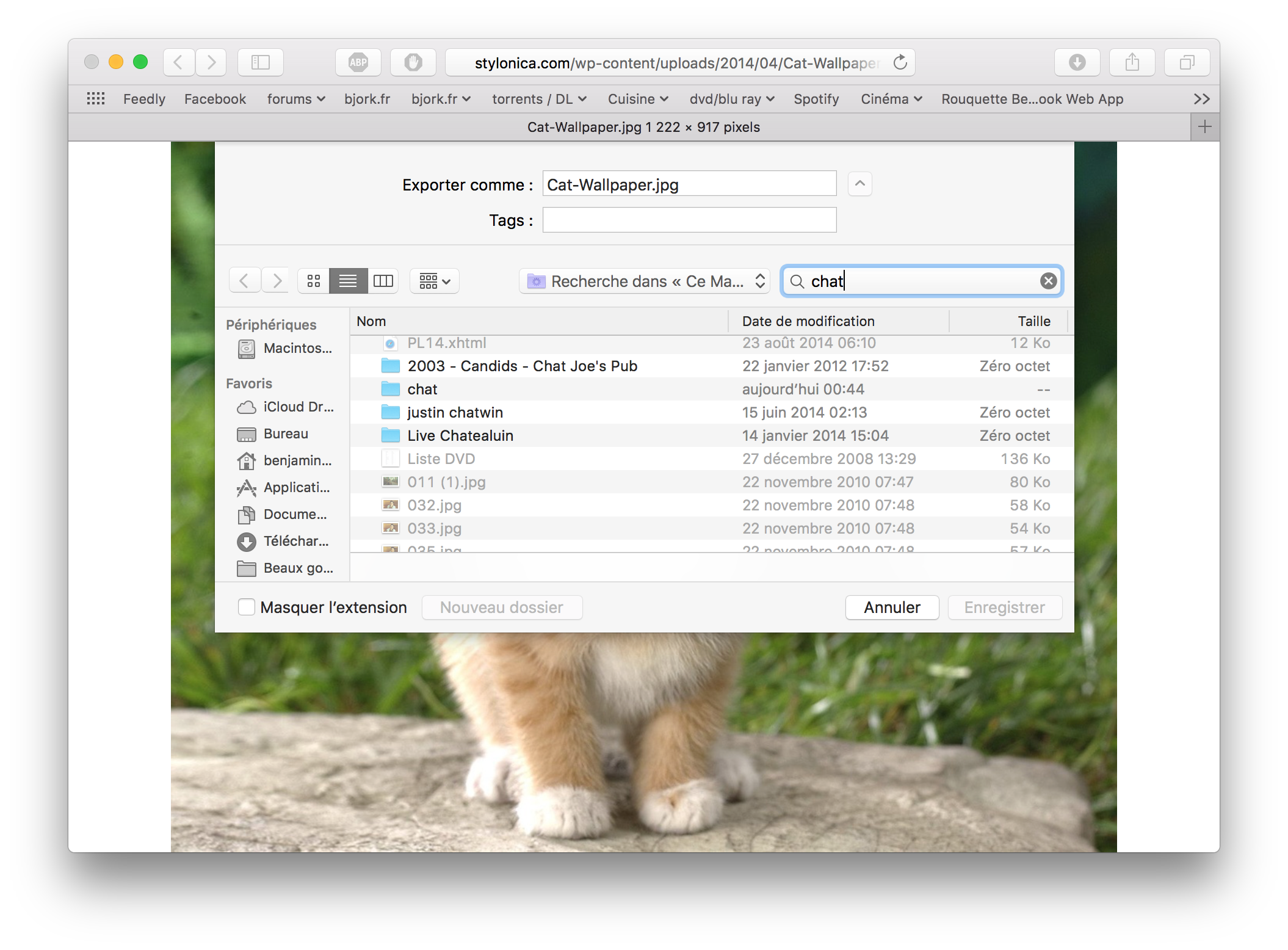Click the Annuler button
Screen dimensions: 1288x950
click(x=892, y=607)
